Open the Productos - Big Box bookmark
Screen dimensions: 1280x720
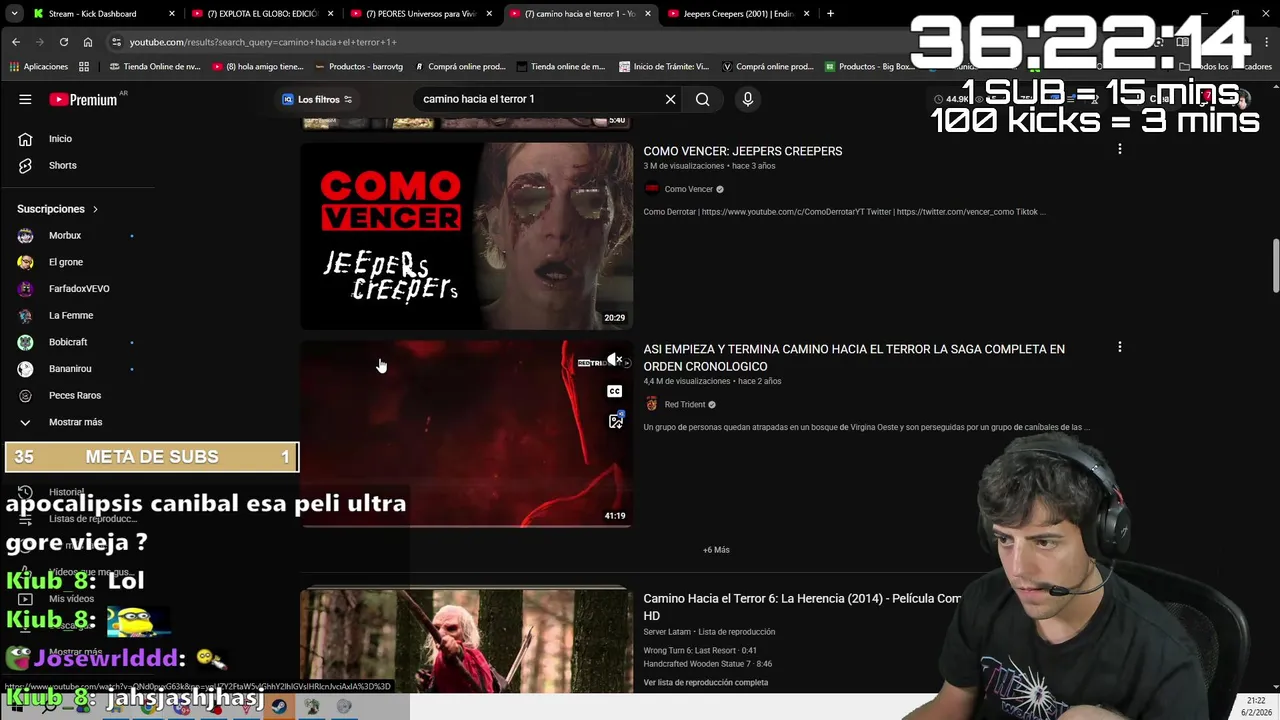[870, 67]
